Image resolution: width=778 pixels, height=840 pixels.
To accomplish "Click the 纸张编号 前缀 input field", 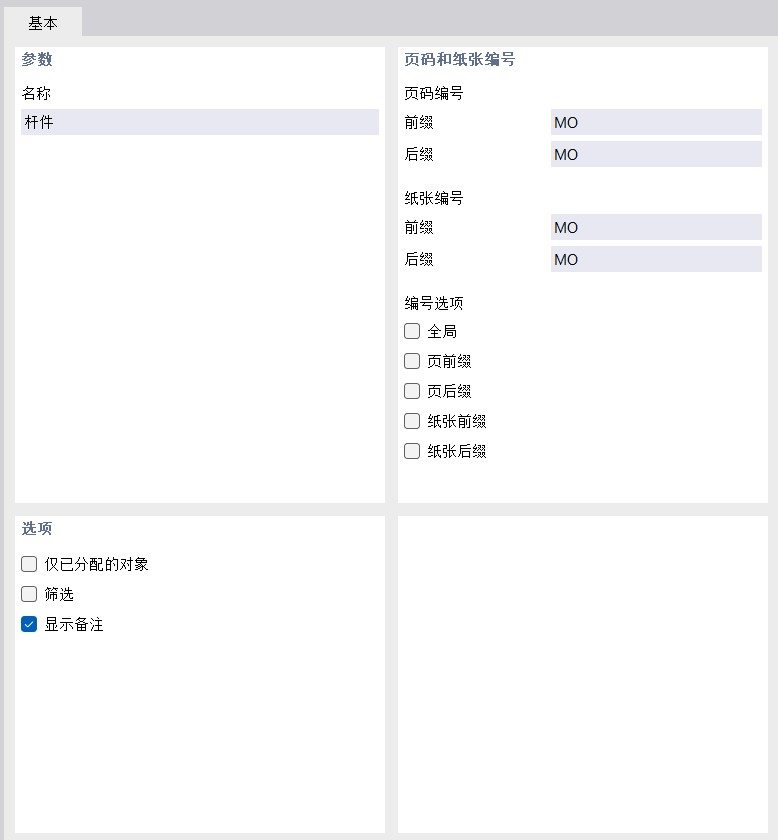I will 655,227.
